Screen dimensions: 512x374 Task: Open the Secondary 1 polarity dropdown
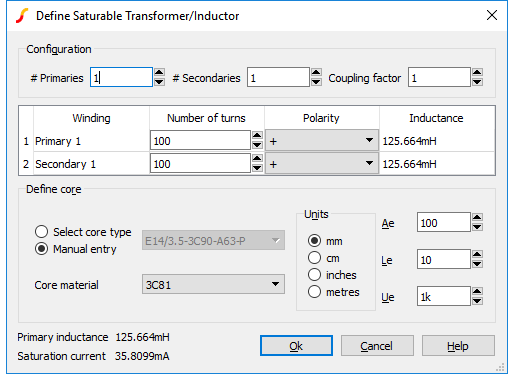[x=322, y=164]
